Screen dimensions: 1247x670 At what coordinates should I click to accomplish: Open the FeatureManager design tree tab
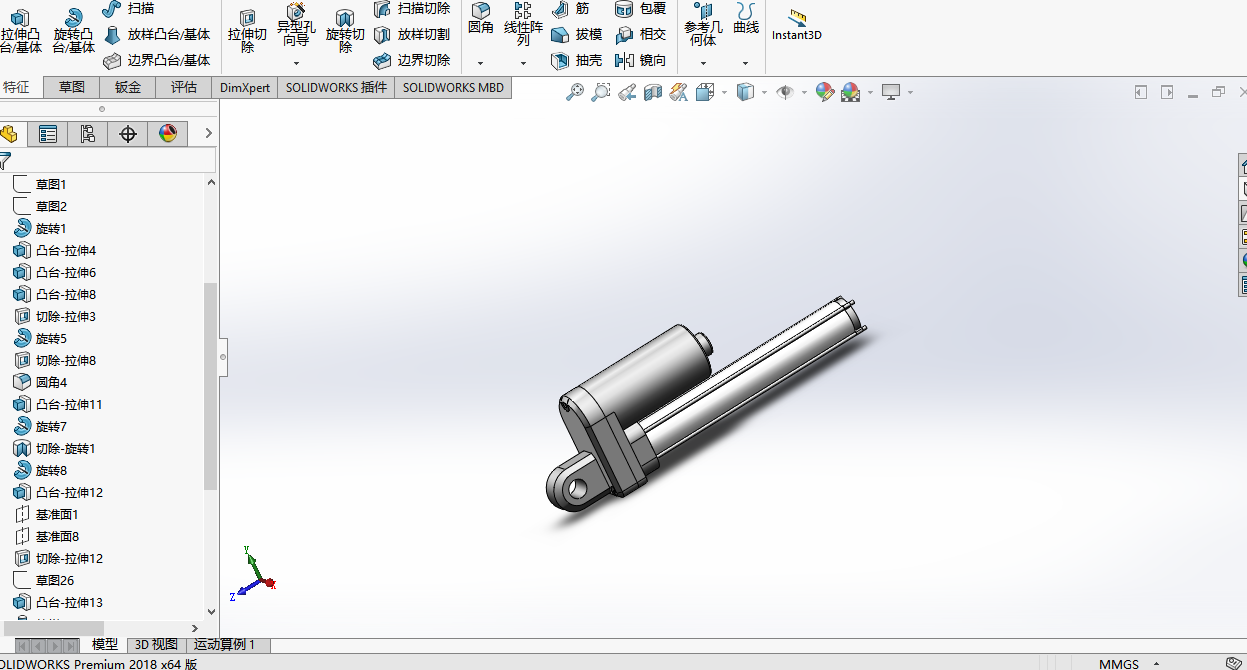[x=10, y=134]
